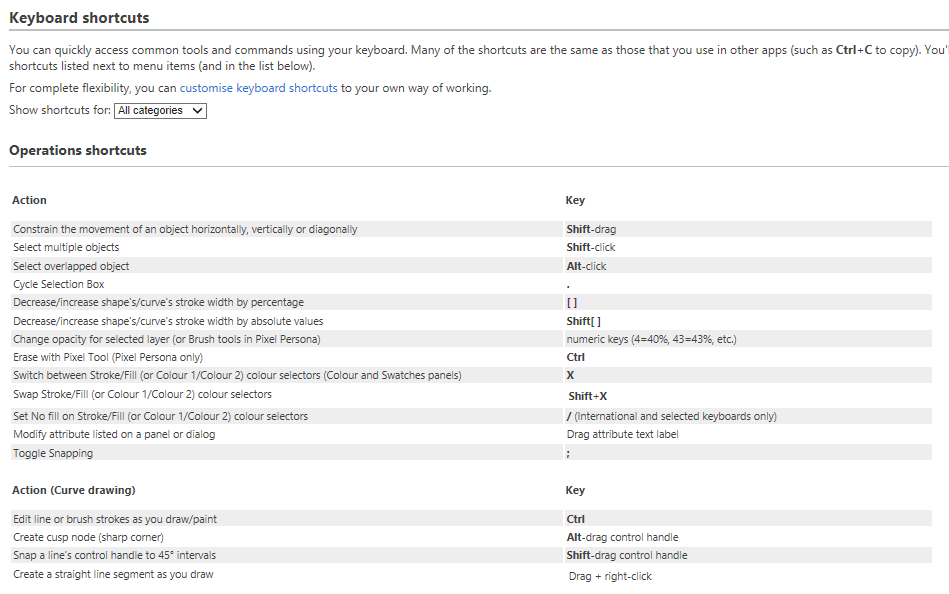Click the 'Cycle Selection Box' entry
Viewport: 949px width, 594px height.
click(58, 283)
